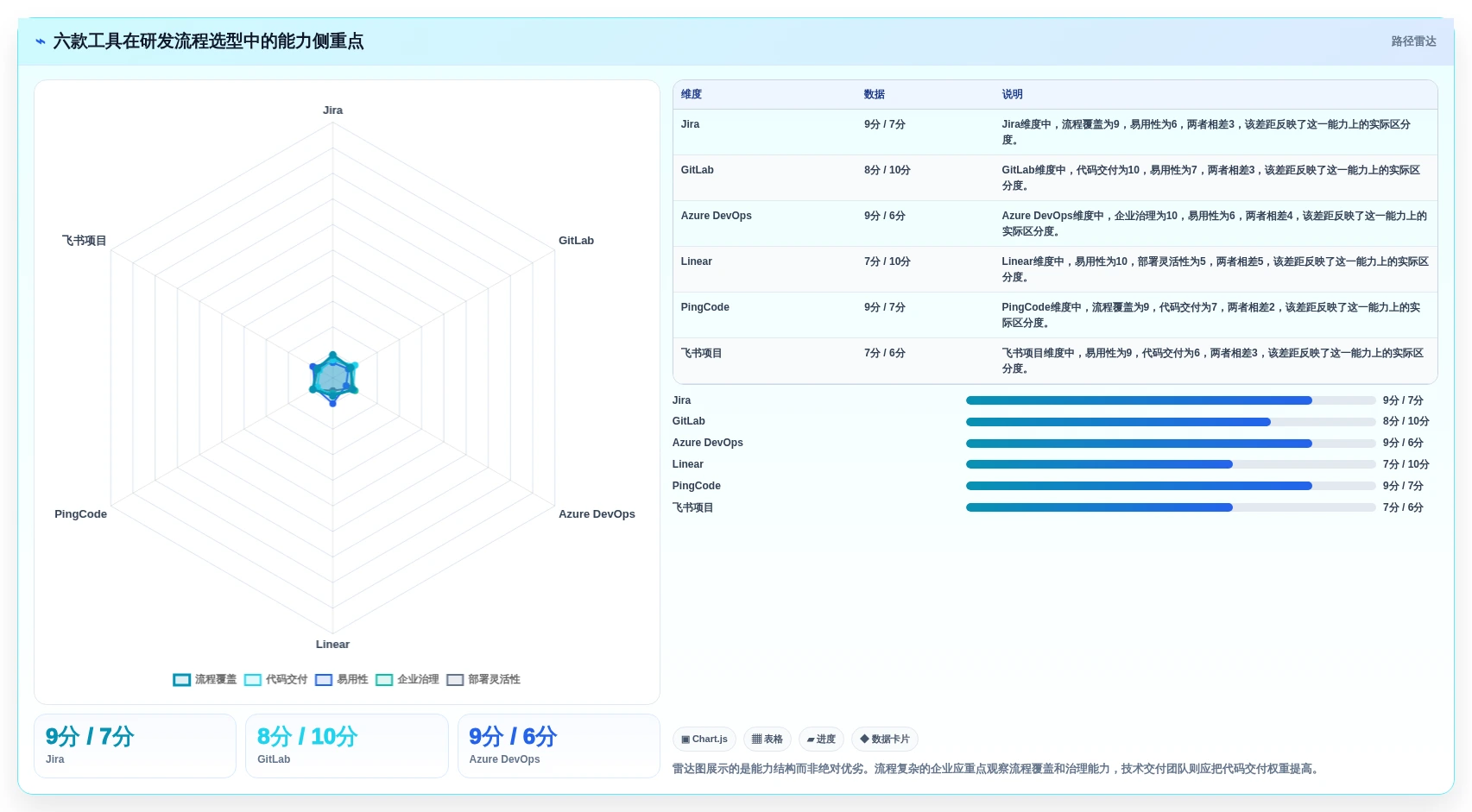1472x812 pixels.
Task: Click the Azure DevOps progress bar
Action: tap(1171, 444)
